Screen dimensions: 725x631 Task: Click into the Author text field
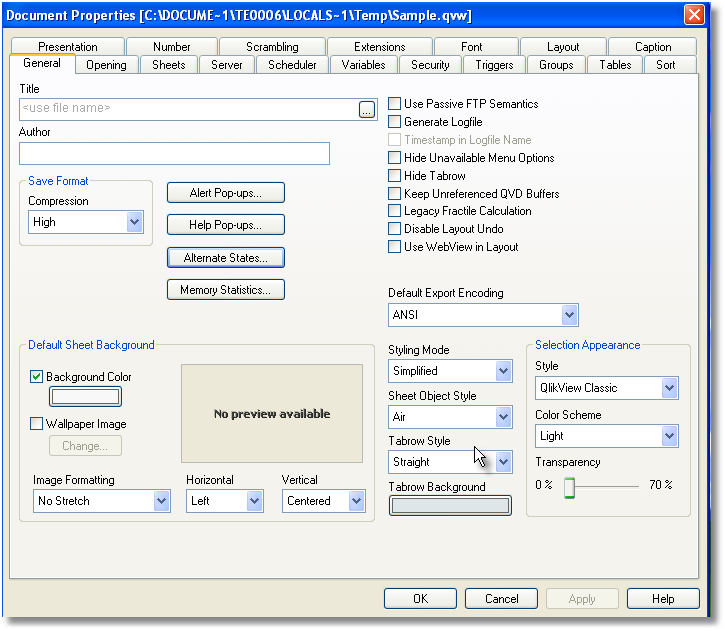pos(174,153)
